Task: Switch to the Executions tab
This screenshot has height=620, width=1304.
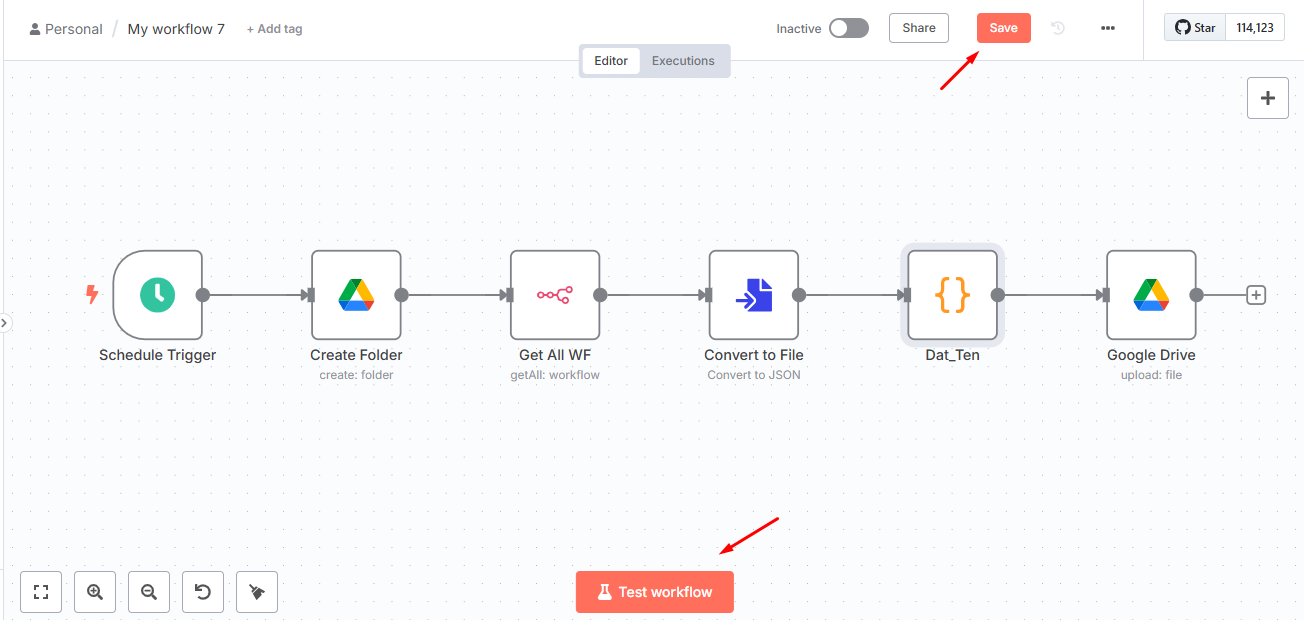Action: 683,61
